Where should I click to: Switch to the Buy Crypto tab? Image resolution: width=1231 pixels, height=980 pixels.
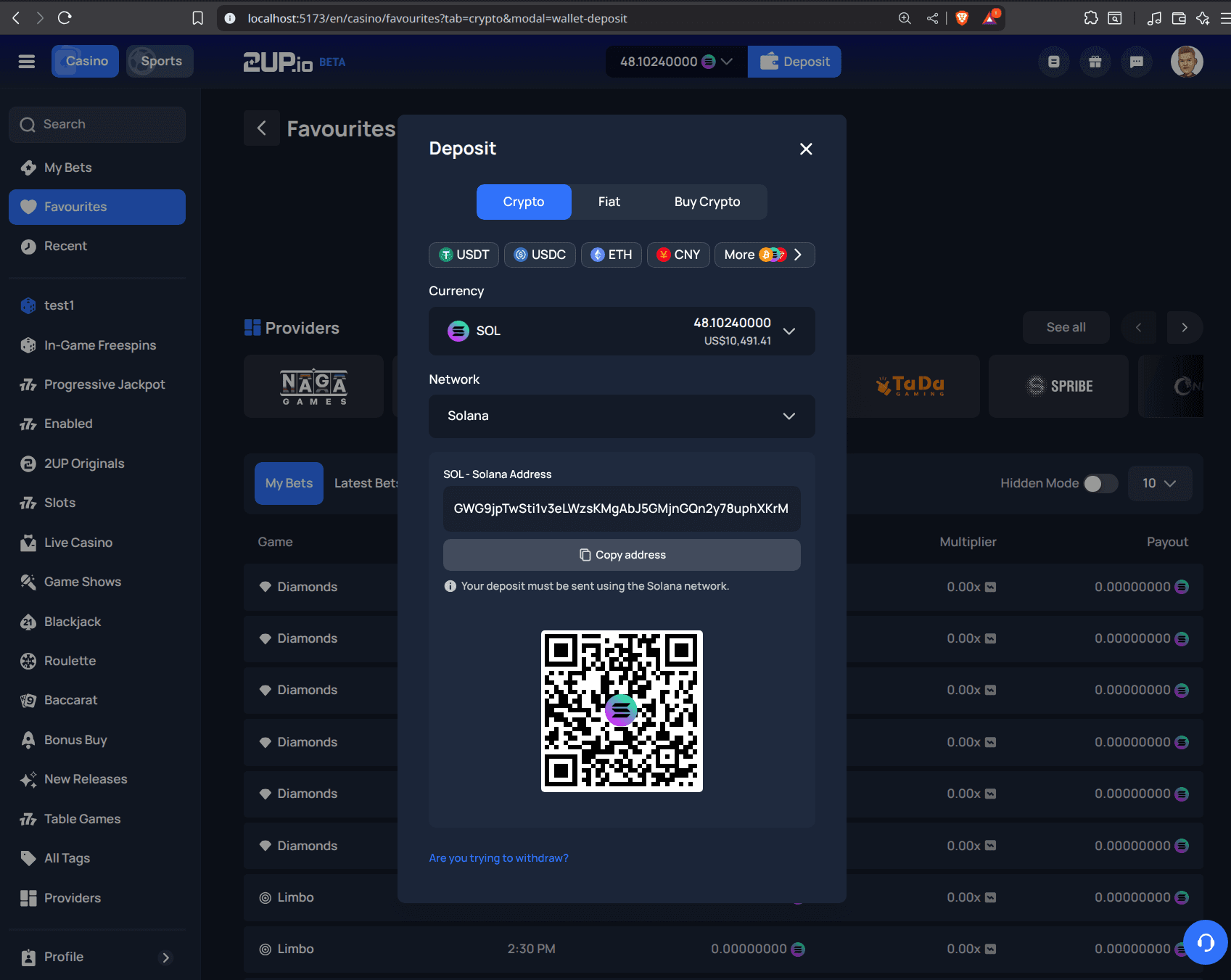(x=707, y=202)
